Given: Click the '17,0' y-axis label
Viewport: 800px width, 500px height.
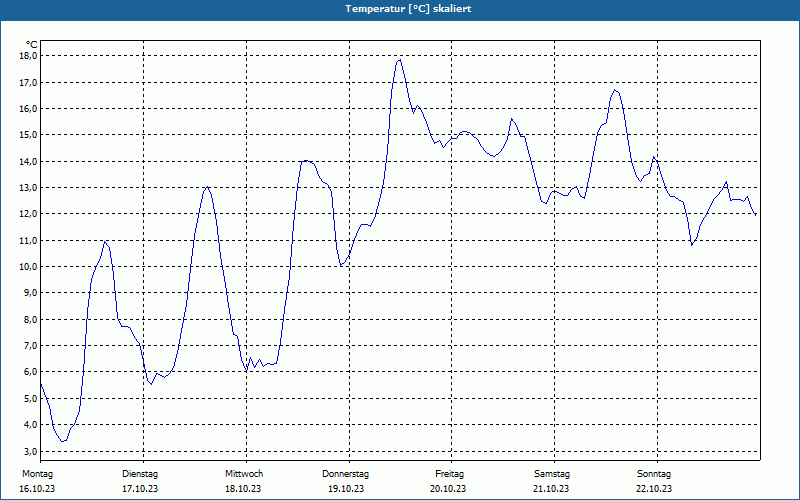Looking at the screenshot, I should pyautogui.click(x=28, y=82).
